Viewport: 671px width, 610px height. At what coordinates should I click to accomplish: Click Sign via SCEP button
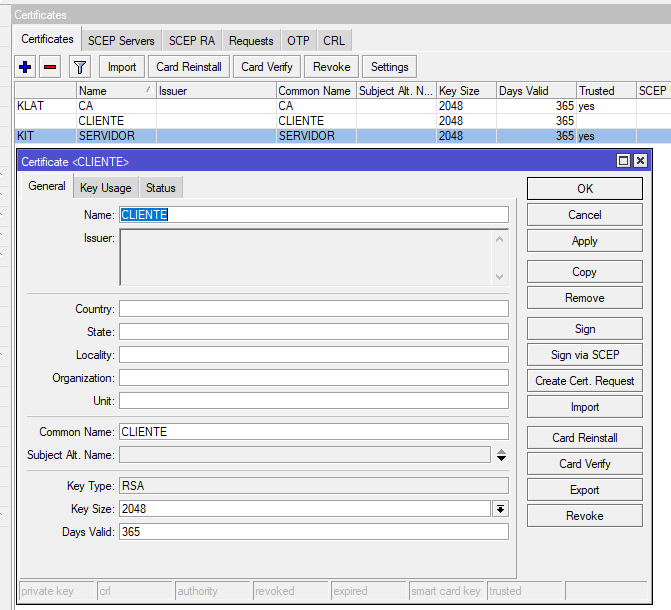585,355
